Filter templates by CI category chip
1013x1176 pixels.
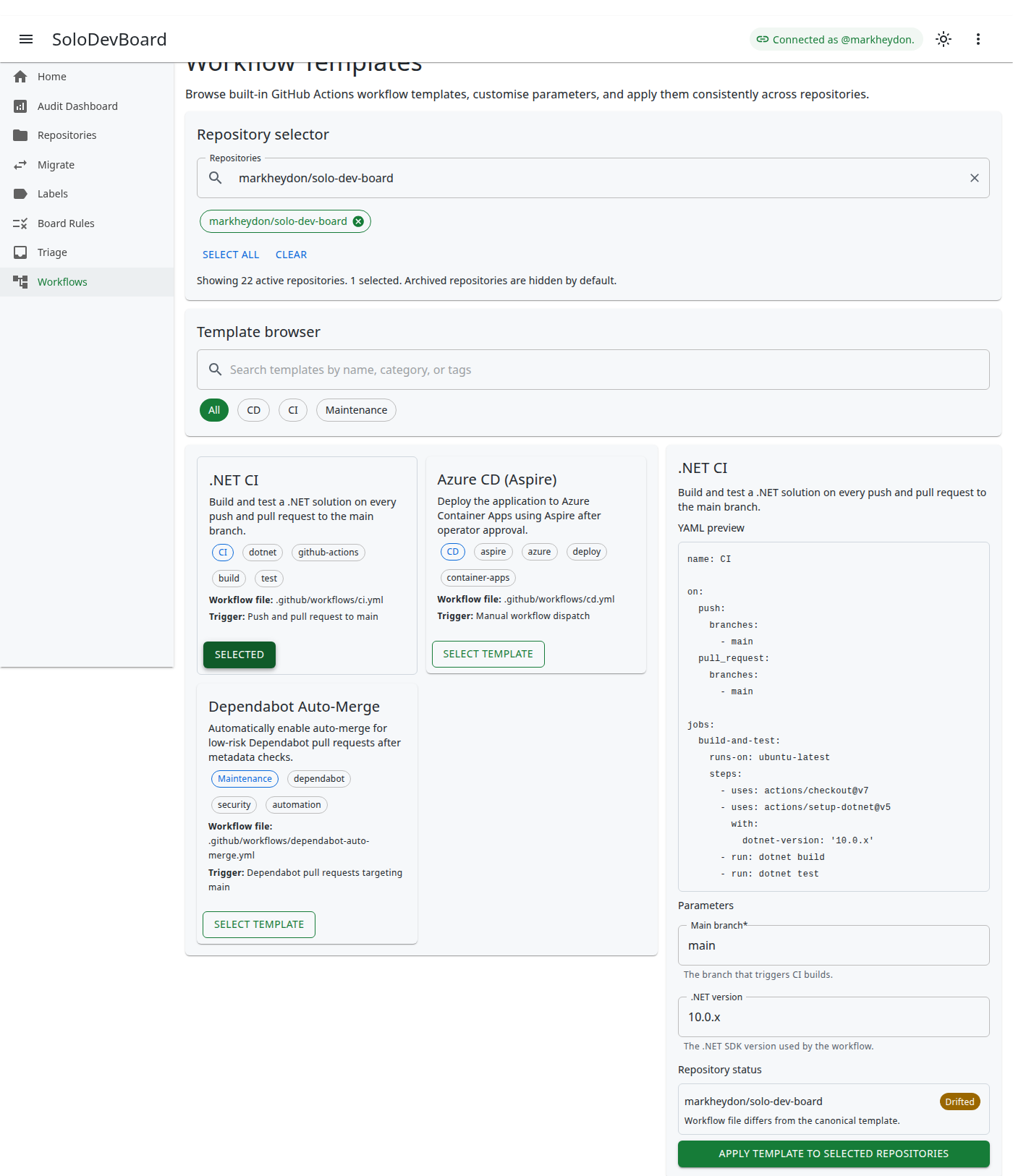[293, 410]
